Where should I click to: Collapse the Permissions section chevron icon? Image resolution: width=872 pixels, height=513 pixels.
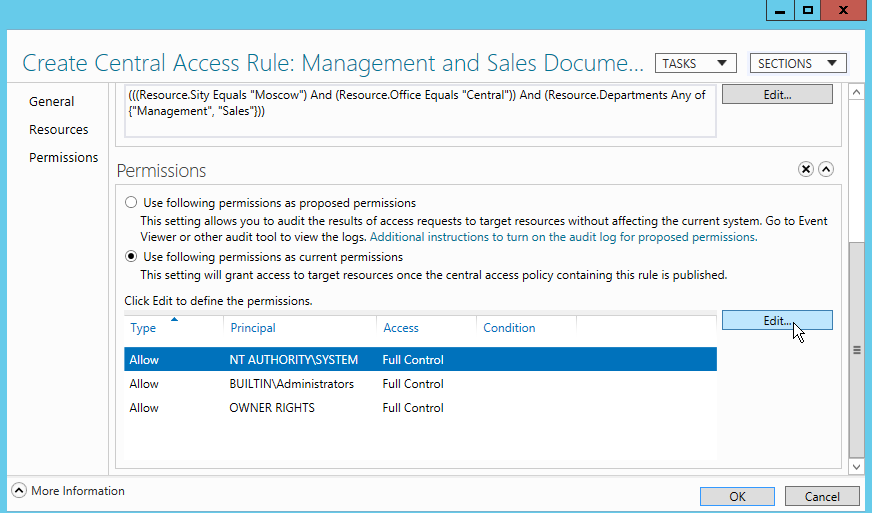[826, 169]
